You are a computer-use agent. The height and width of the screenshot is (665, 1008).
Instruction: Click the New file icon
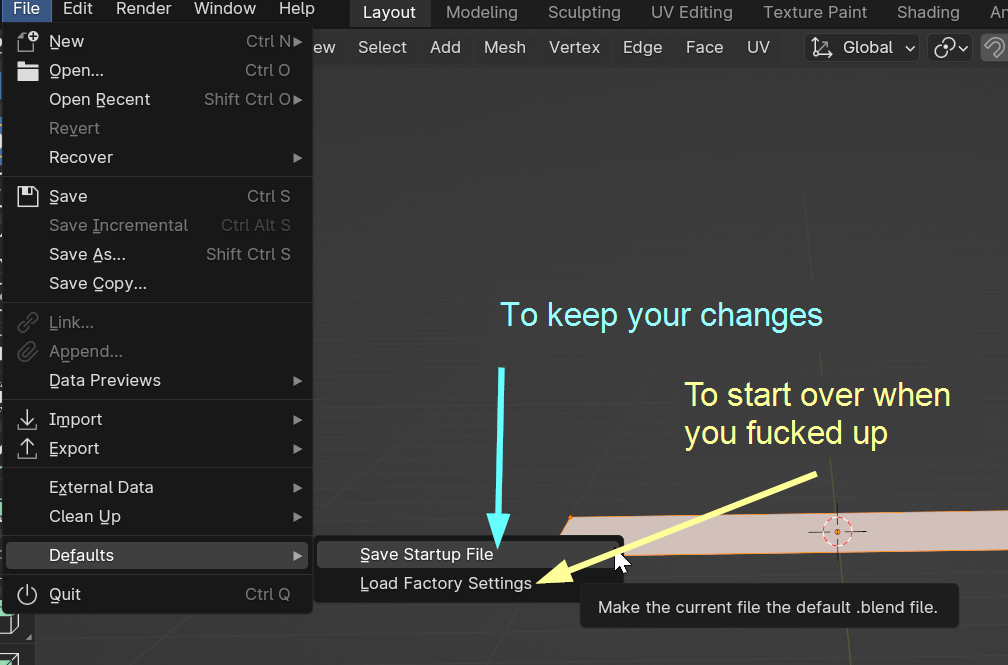click(28, 41)
